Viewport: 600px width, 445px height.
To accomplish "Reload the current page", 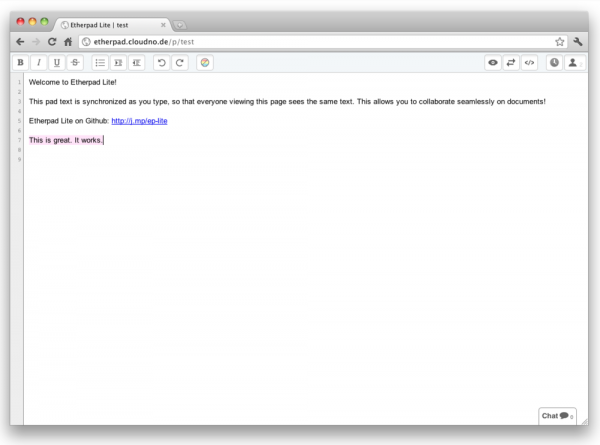I will click(x=52, y=42).
